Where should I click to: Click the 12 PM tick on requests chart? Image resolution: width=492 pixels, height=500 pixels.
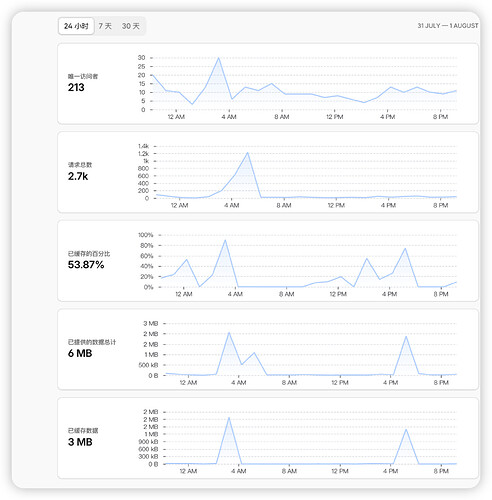click(336, 205)
